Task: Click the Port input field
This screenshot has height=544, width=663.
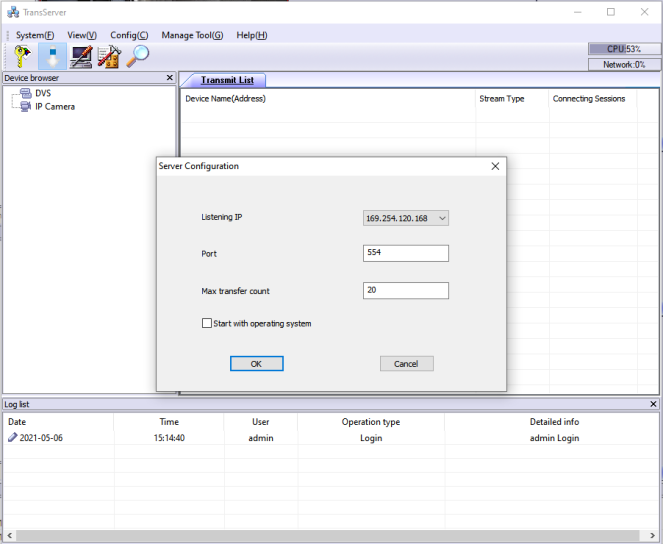Action: click(405, 254)
